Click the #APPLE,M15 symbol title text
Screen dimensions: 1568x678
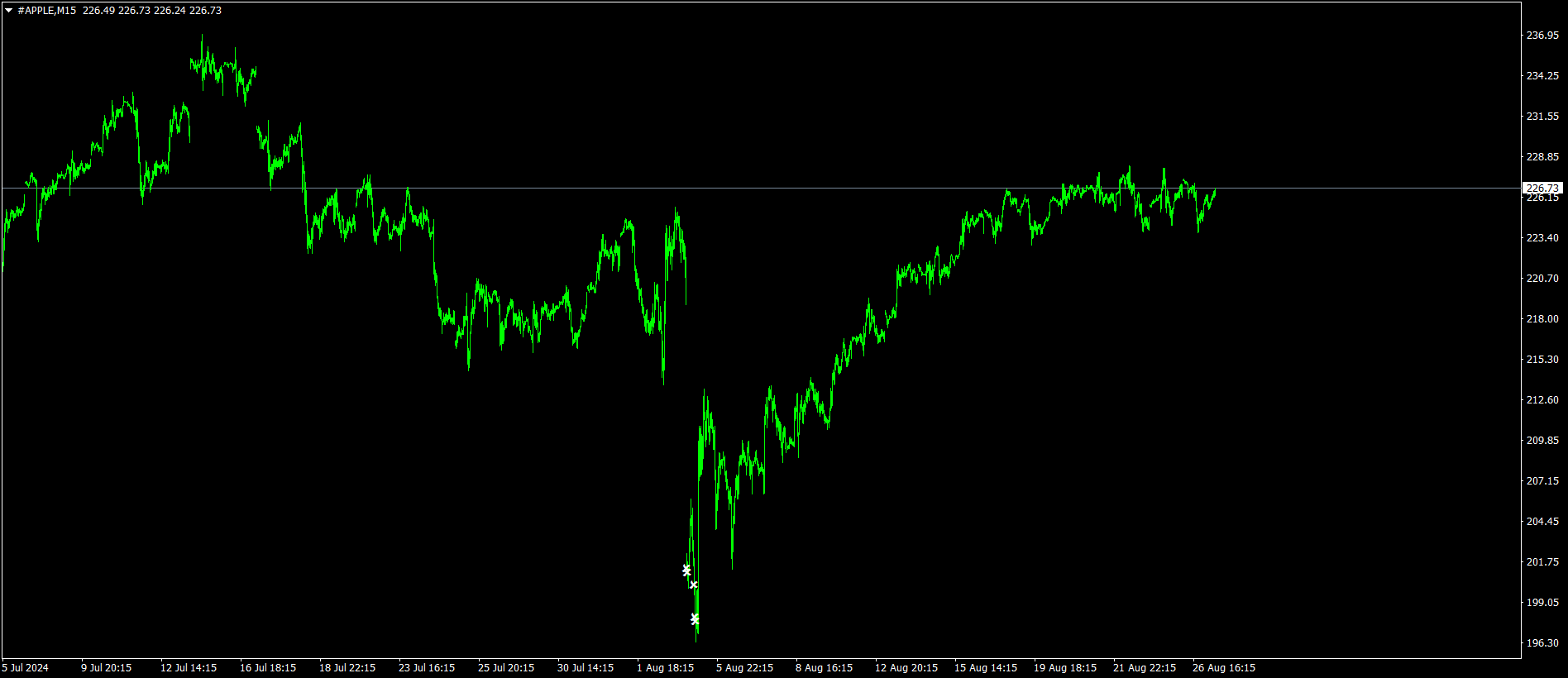pyautogui.click(x=46, y=11)
